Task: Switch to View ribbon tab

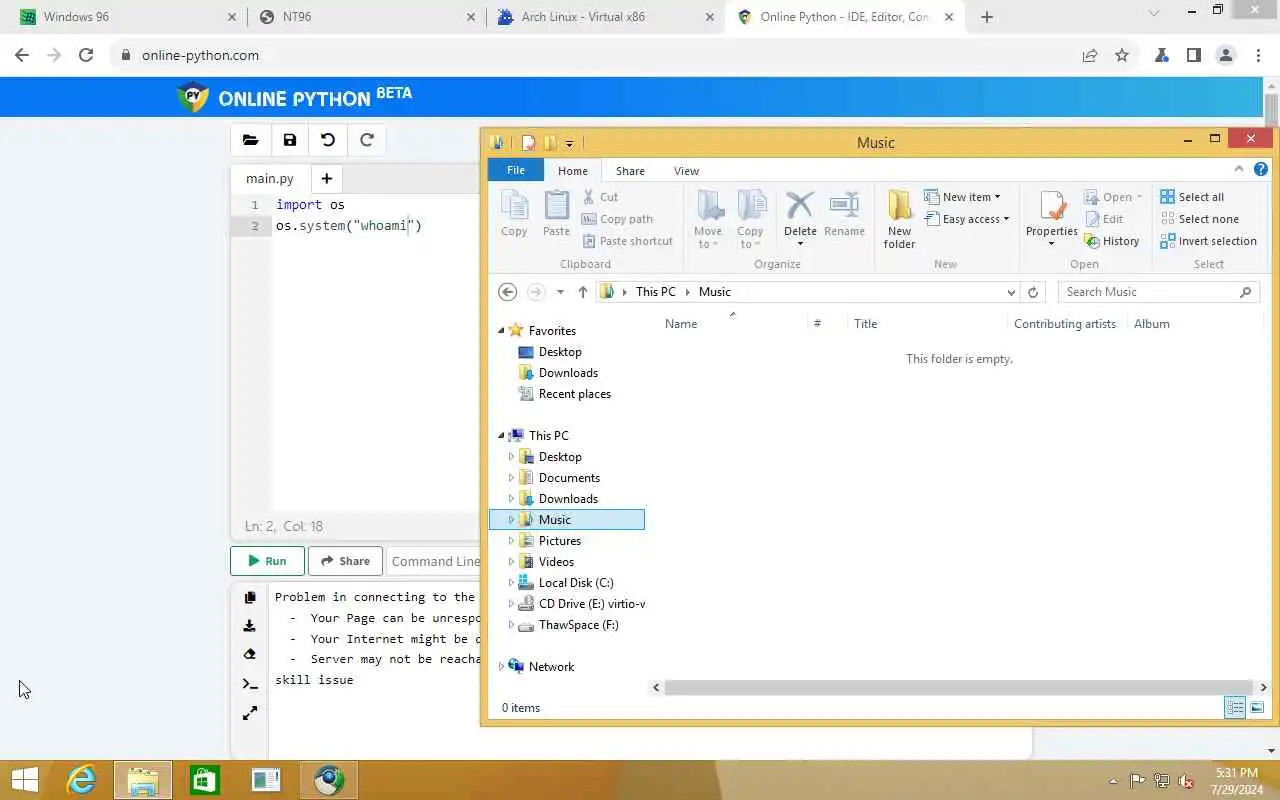Action: click(x=686, y=171)
